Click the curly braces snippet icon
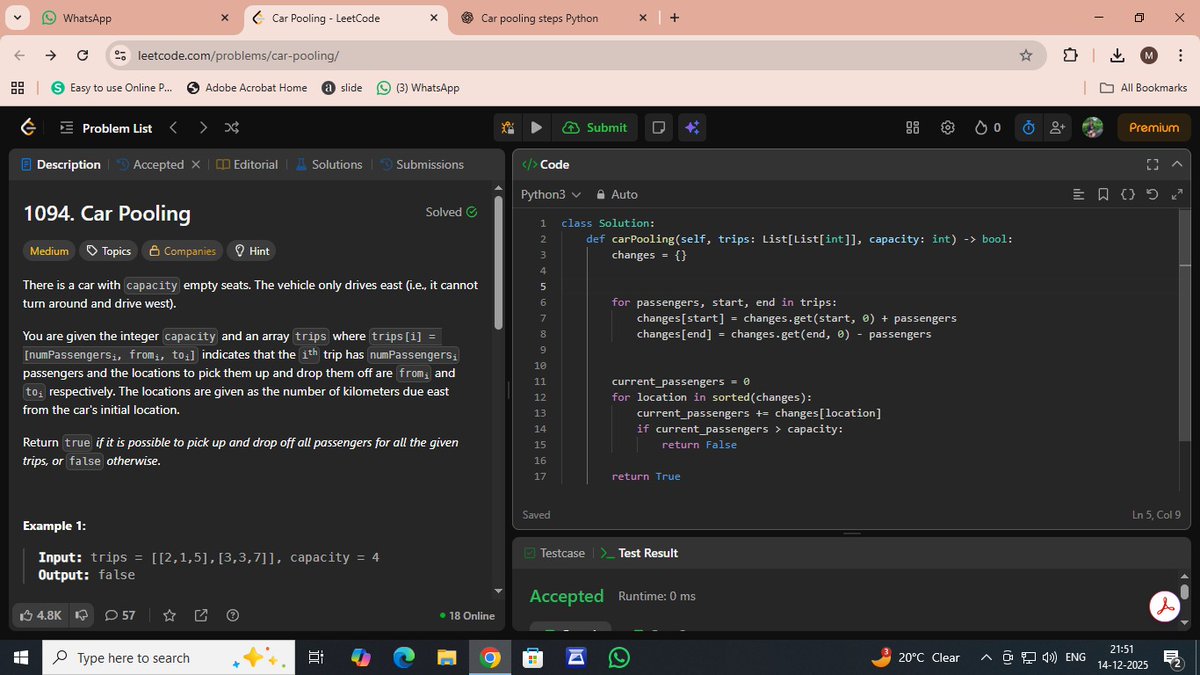 coord(1127,194)
